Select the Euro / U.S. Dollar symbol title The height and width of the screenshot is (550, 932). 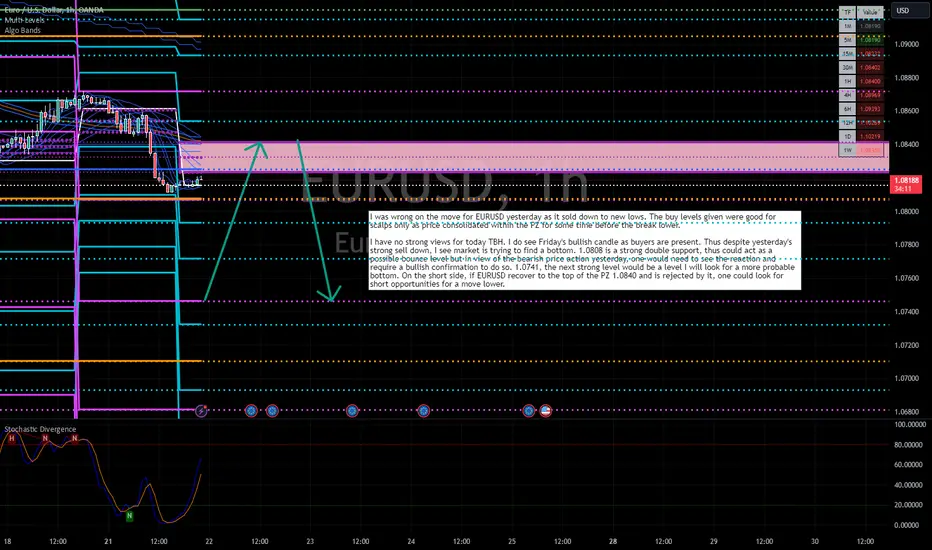53,10
